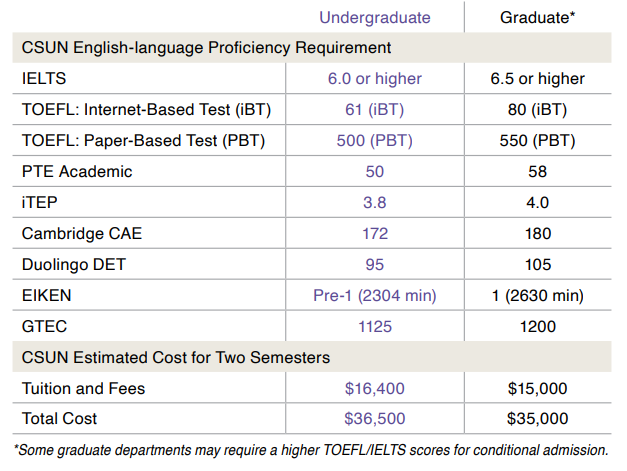Click graduate IELTS value 6.5 or higher
Viewport: 627px width, 471px height.
click(x=537, y=79)
